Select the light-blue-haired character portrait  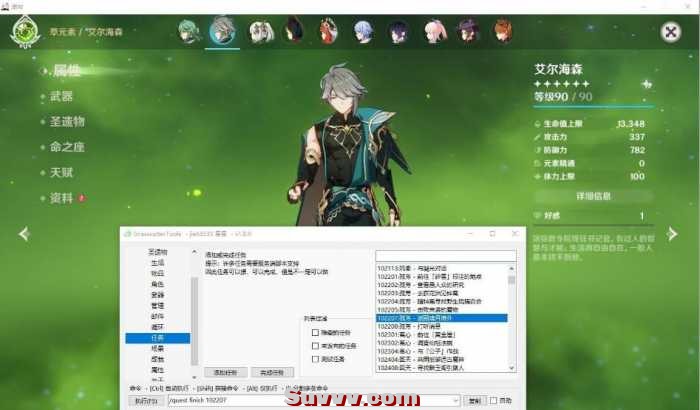[x=363, y=32]
